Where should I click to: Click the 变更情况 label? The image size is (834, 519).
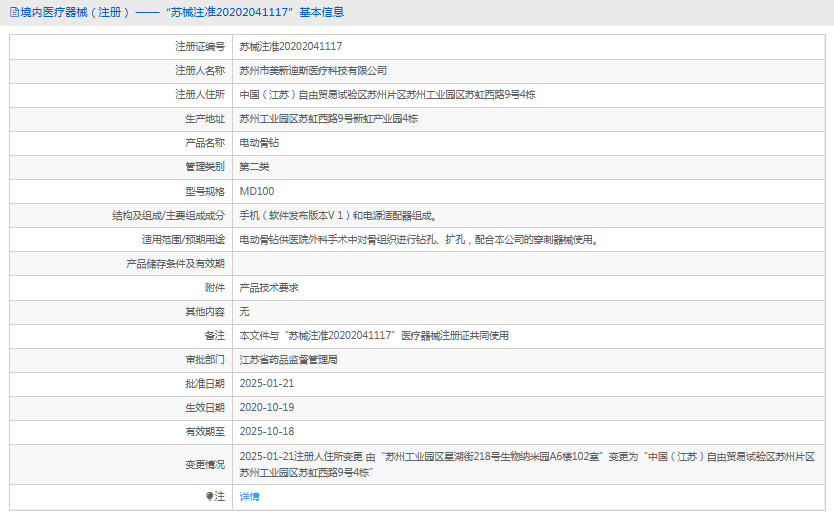tap(205, 464)
